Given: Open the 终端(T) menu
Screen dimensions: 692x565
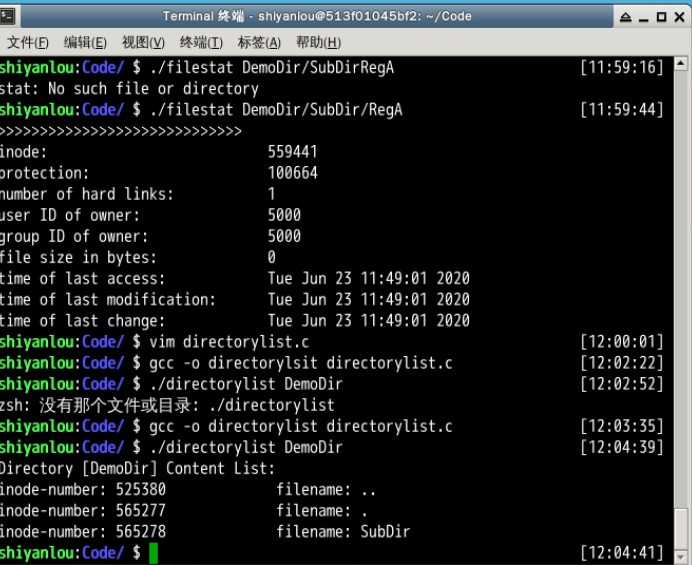Looking at the screenshot, I should (201, 42).
